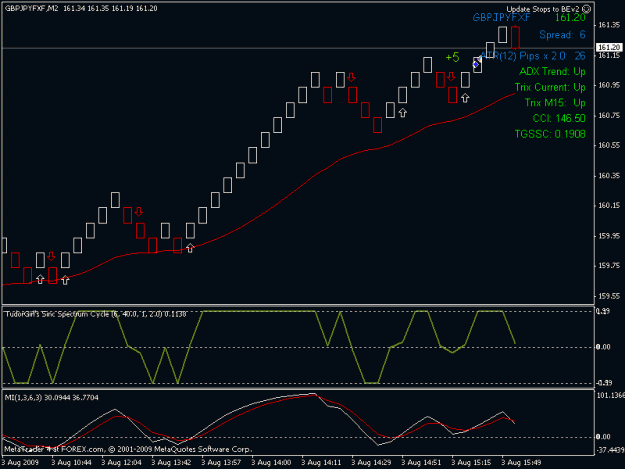Click '160.55' on the price scale
Image resolution: width=625 pixels, height=469 pixels.
click(x=609, y=145)
